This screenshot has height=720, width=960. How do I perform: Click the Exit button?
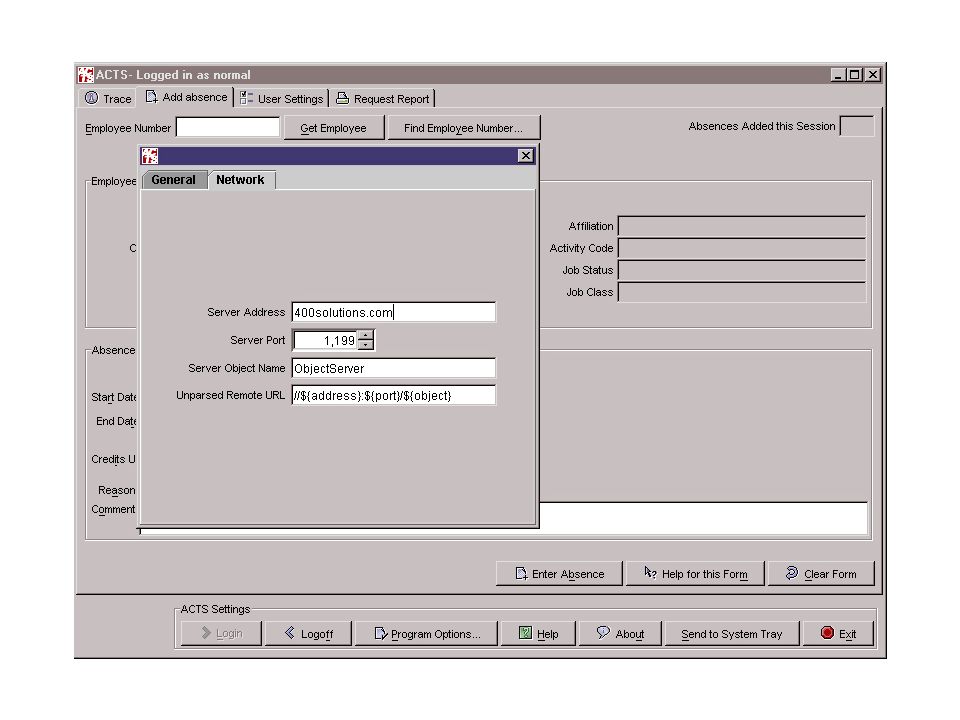[838, 634]
